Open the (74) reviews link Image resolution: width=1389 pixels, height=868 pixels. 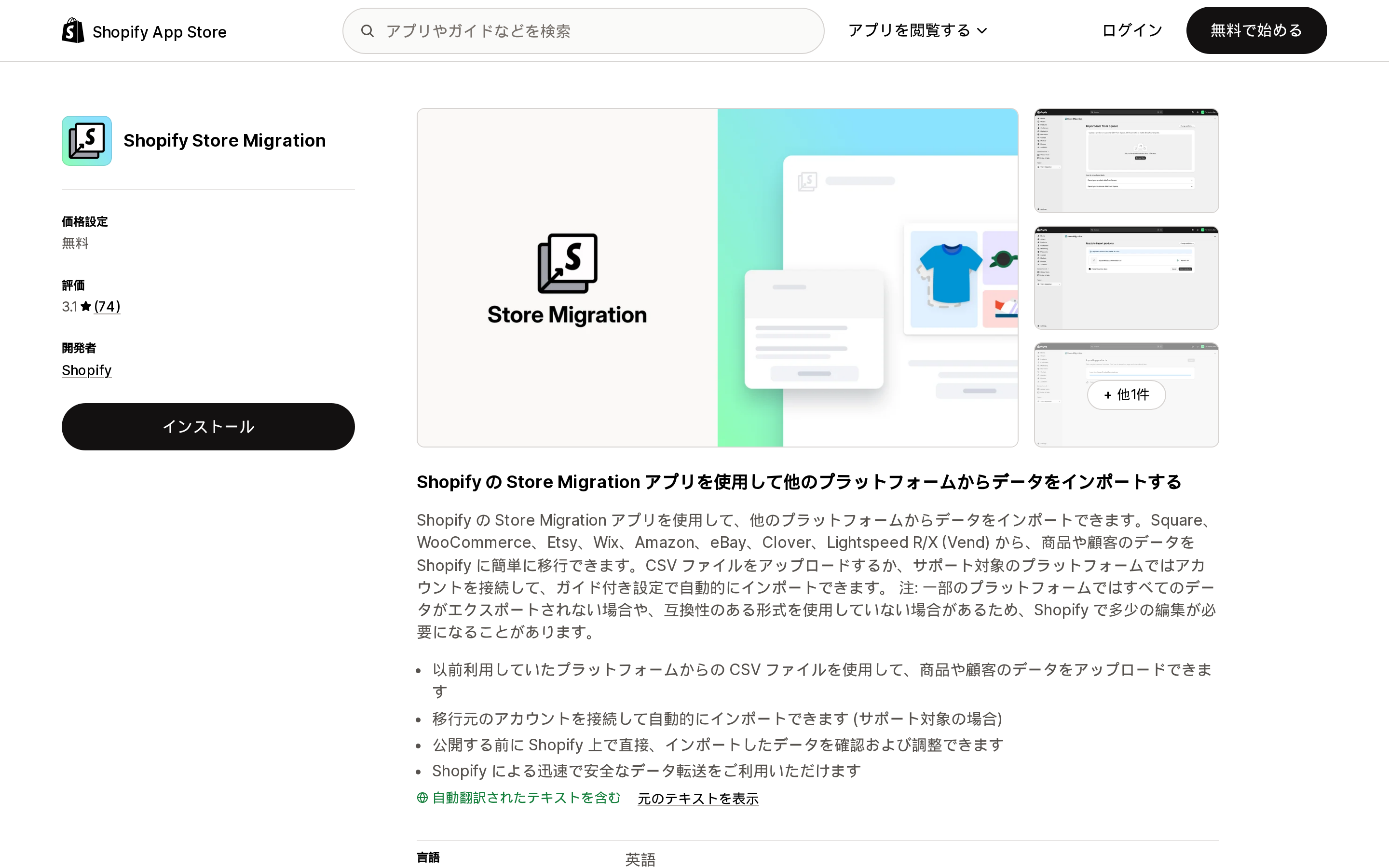coord(108,307)
